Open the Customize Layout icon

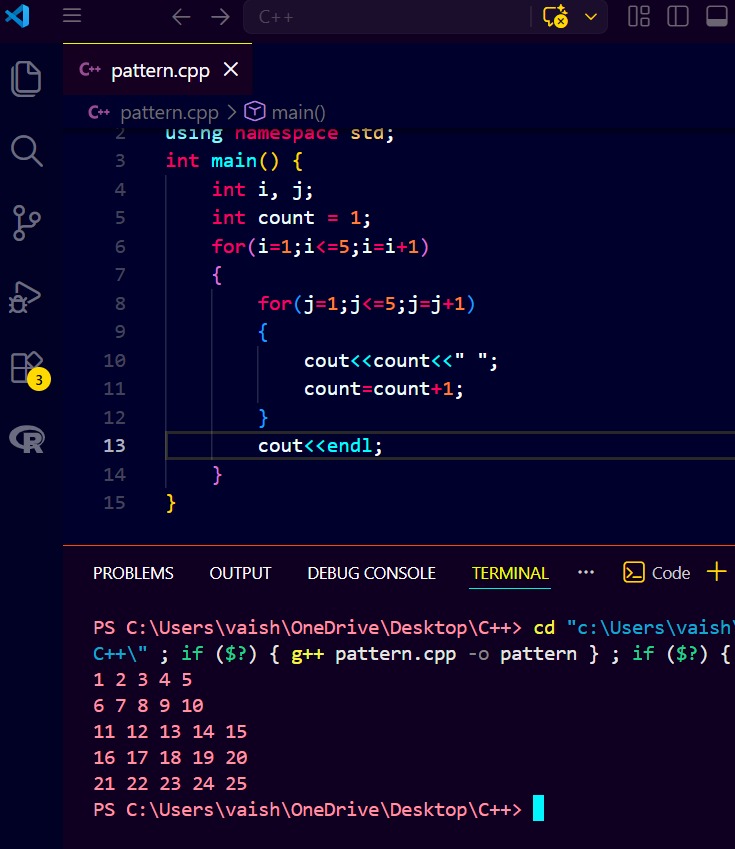639,16
